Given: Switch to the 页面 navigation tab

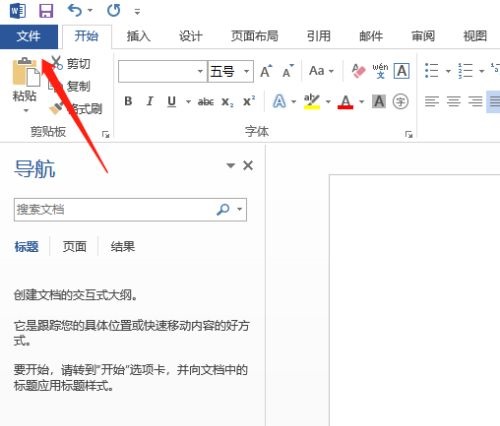Looking at the screenshot, I should coord(75,247).
